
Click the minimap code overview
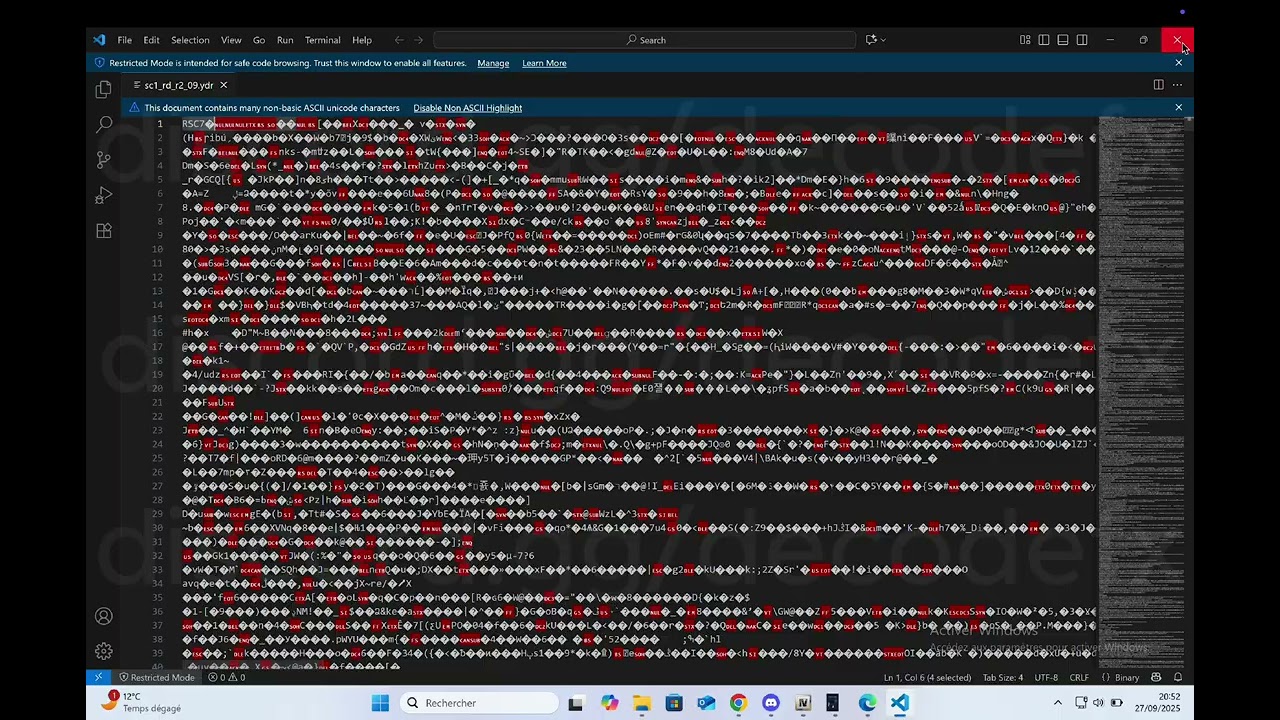coord(1140,390)
